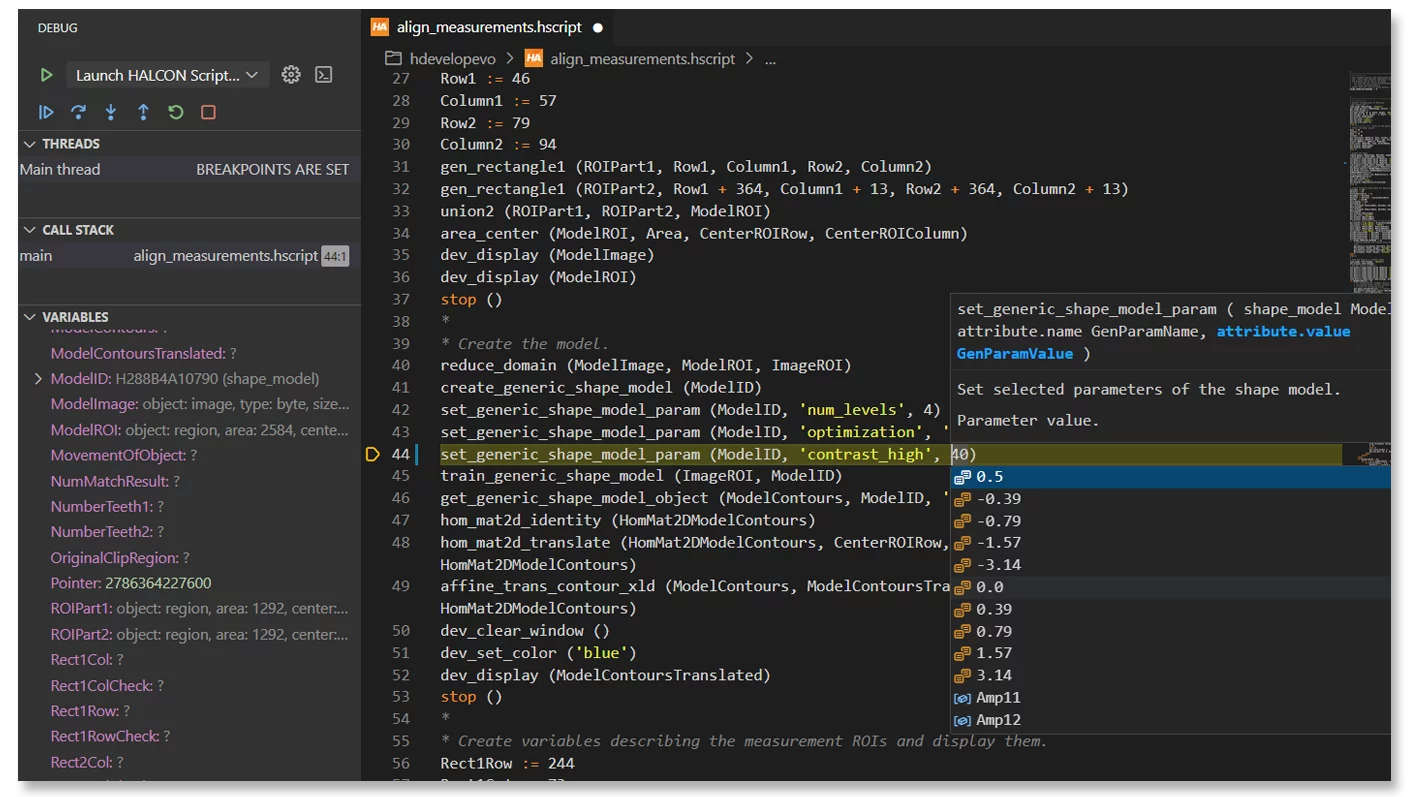Viewport: 1417px width, 797px height.
Task: Click the code minimap overview
Action: (x=1367, y=180)
